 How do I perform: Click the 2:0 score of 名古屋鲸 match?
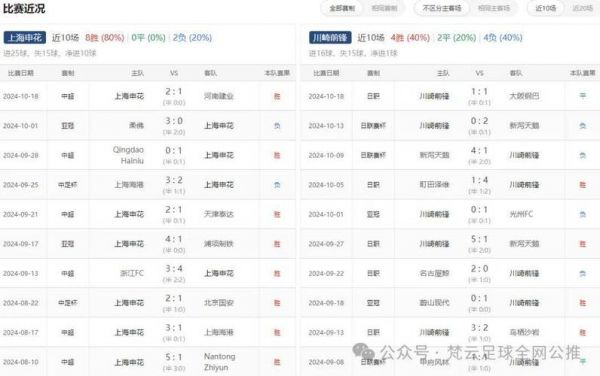click(x=479, y=269)
